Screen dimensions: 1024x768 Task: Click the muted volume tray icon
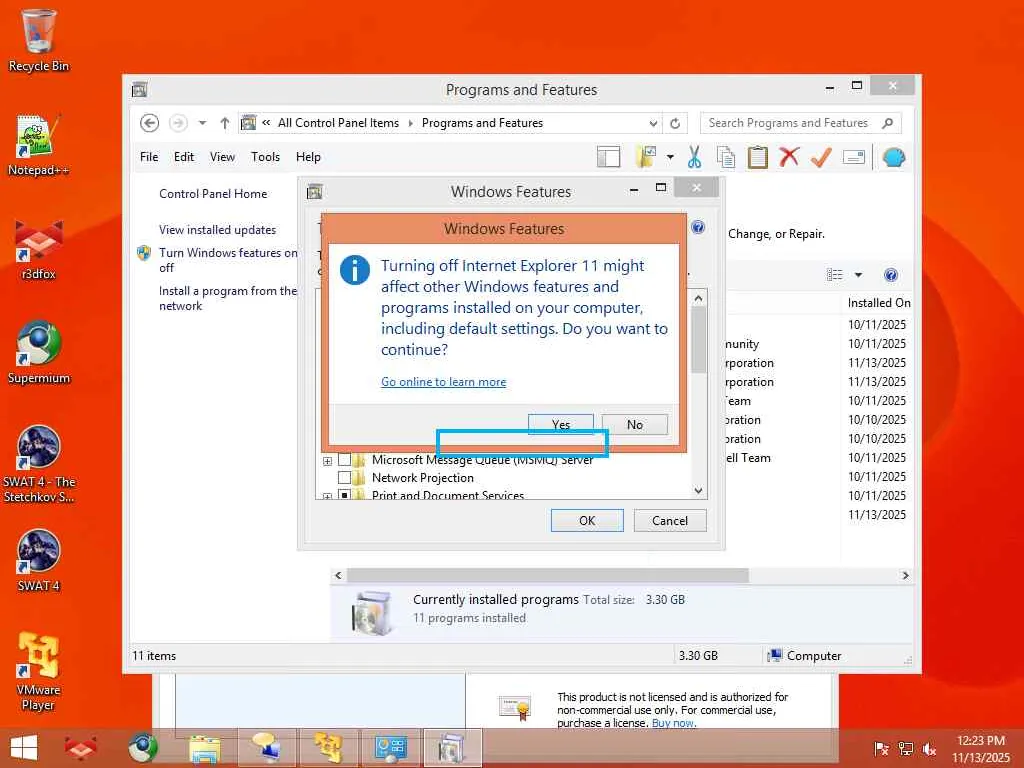(x=929, y=749)
